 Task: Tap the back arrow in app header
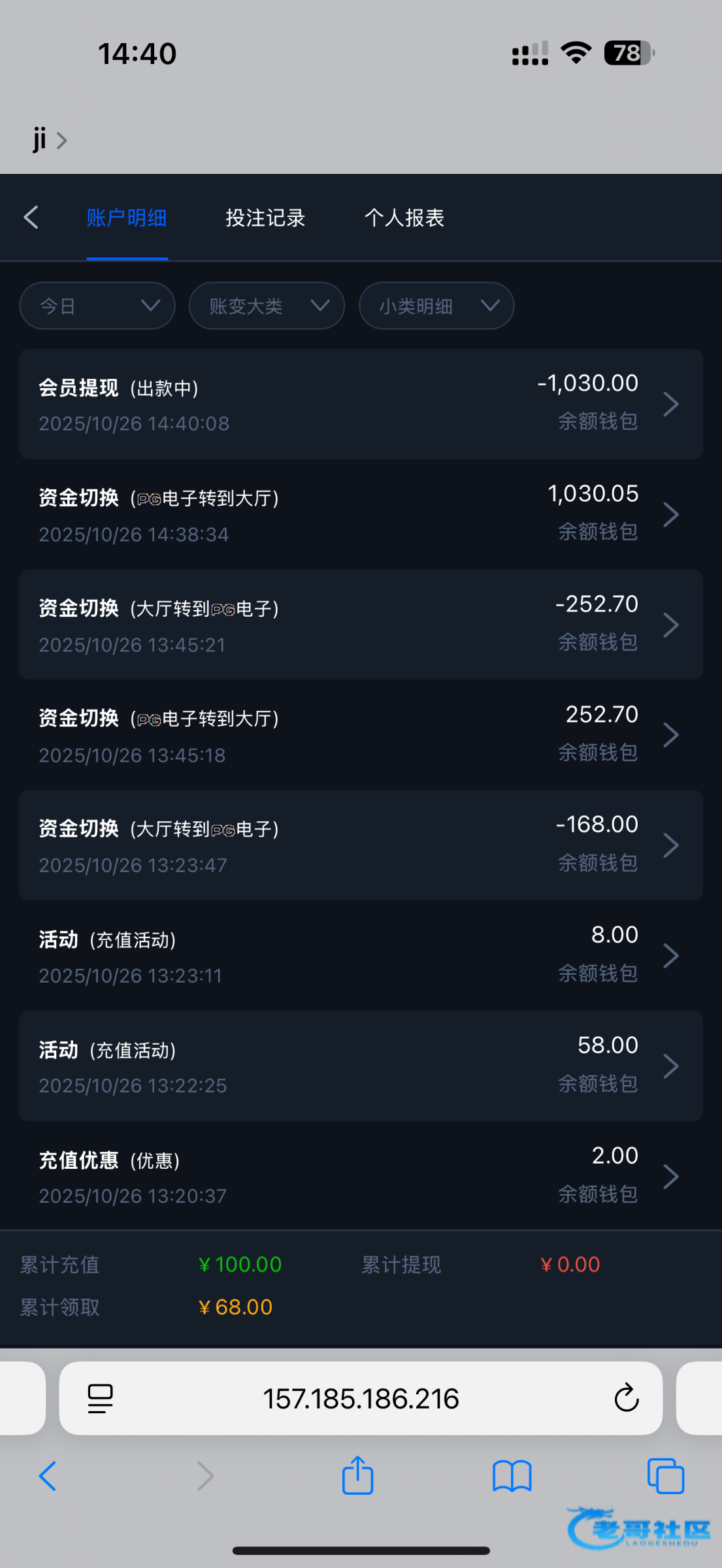point(31,218)
